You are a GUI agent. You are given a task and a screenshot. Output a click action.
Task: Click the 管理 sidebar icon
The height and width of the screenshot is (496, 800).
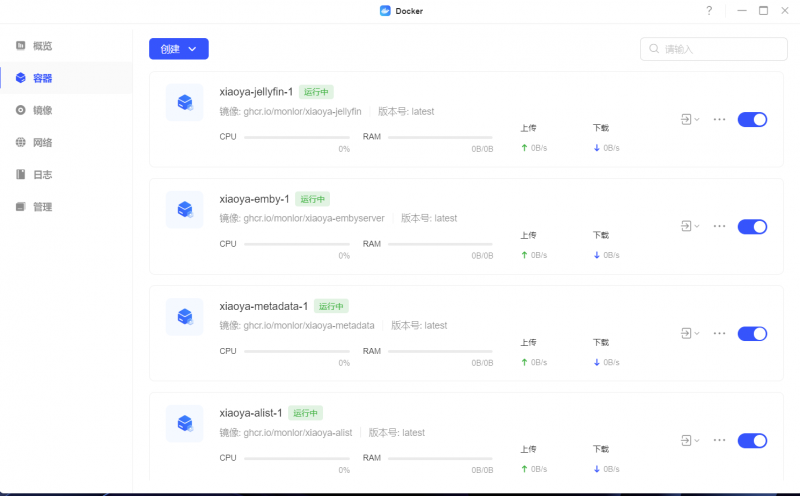click(x=20, y=206)
